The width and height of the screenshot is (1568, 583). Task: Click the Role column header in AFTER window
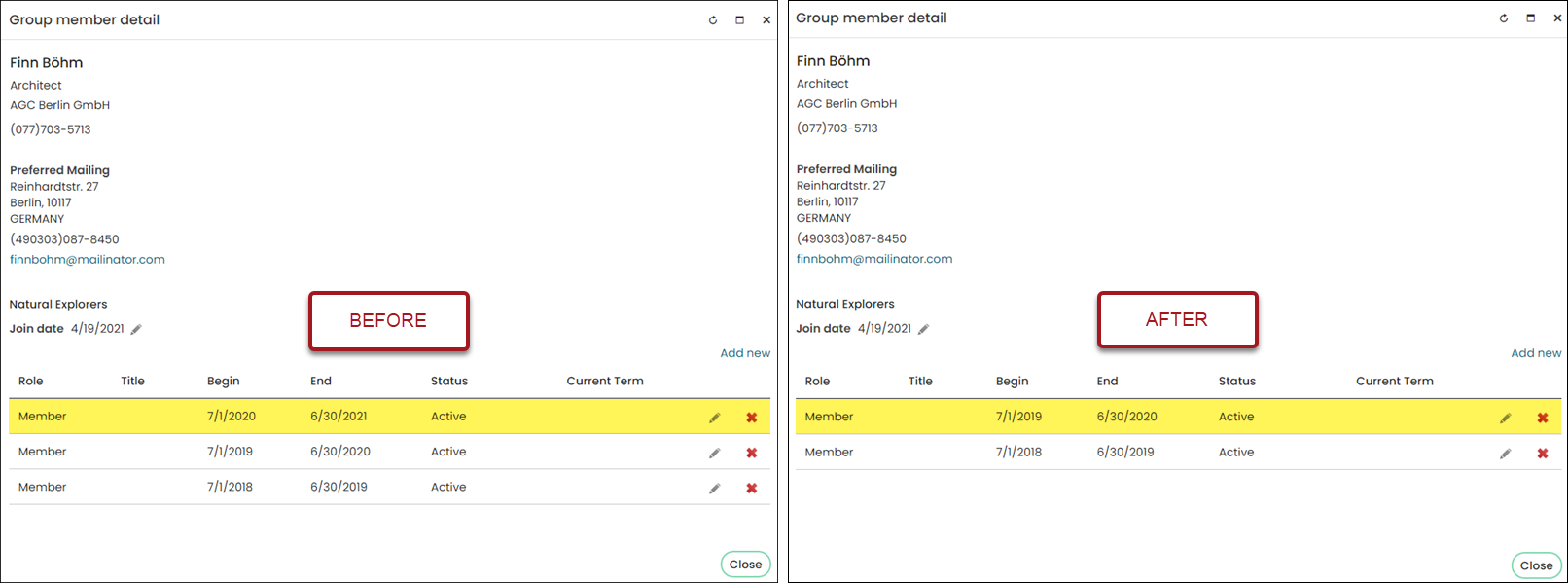click(x=818, y=382)
